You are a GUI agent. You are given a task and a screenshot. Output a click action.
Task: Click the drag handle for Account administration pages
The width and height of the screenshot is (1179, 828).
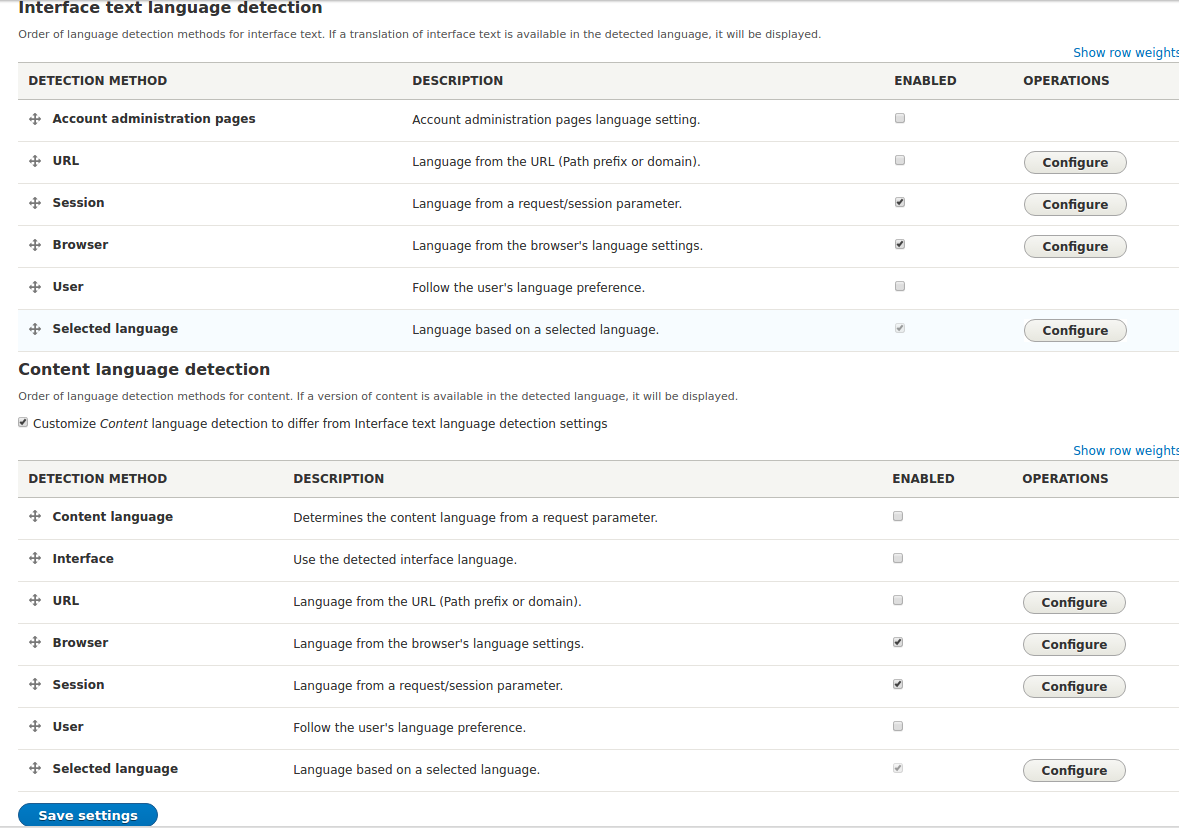pos(35,118)
